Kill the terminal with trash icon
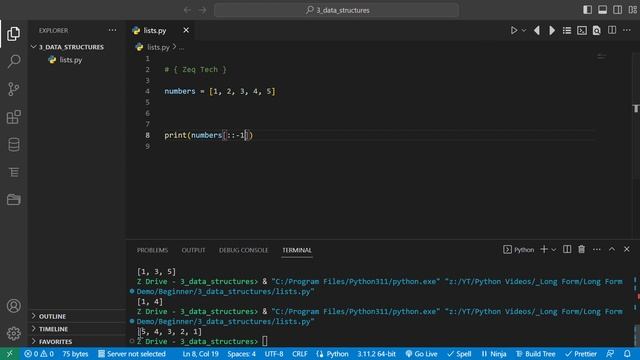The image size is (640, 360). pos(582,249)
